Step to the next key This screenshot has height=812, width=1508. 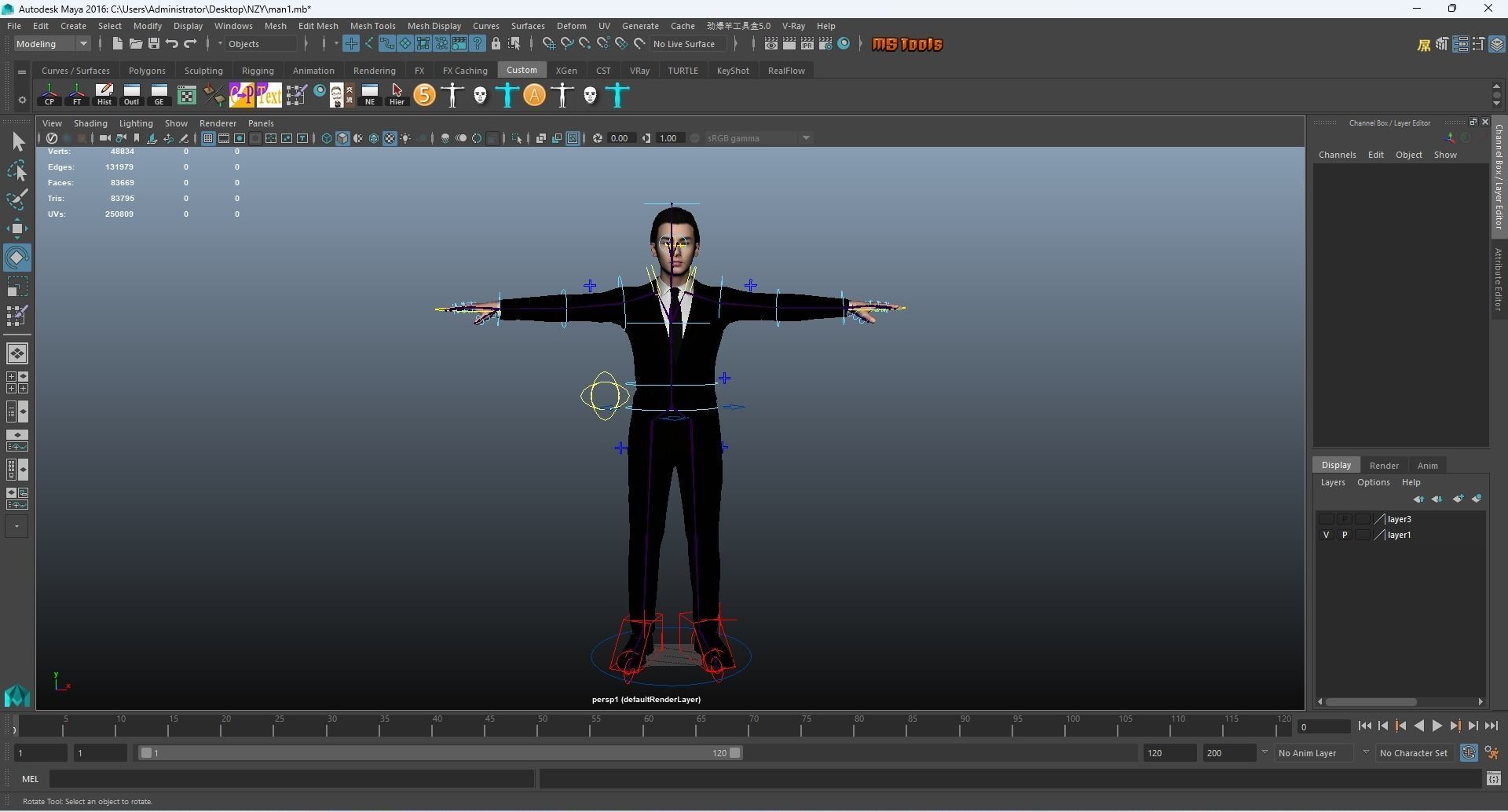point(1455,726)
